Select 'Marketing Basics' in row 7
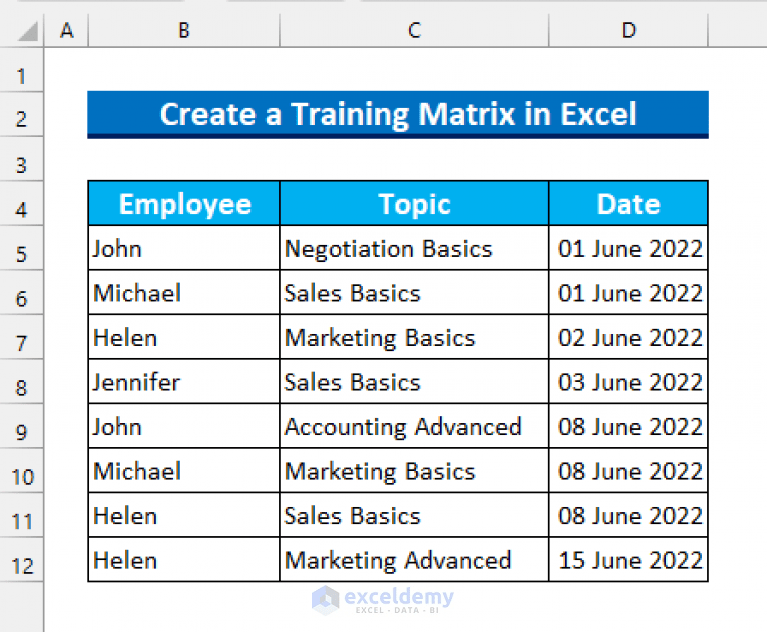 (414, 337)
